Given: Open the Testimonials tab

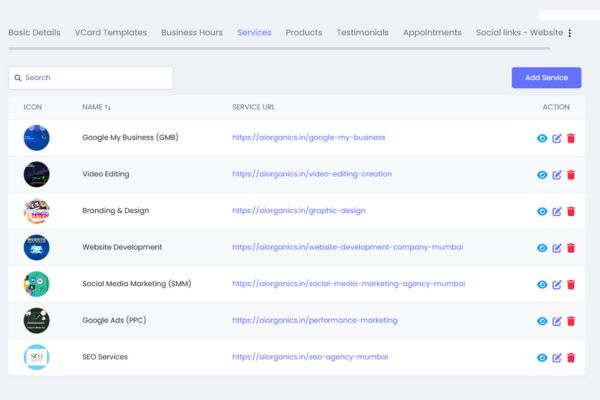Looking at the screenshot, I should pyautogui.click(x=362, y=33).
